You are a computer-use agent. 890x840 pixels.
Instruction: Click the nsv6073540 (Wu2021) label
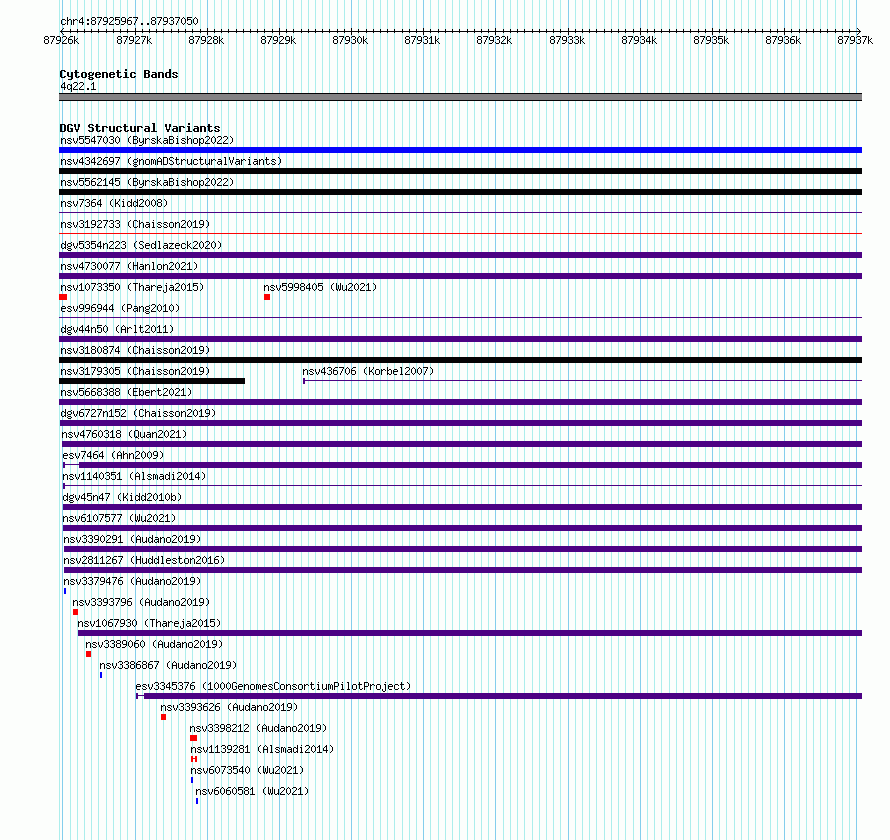point(247,770)
